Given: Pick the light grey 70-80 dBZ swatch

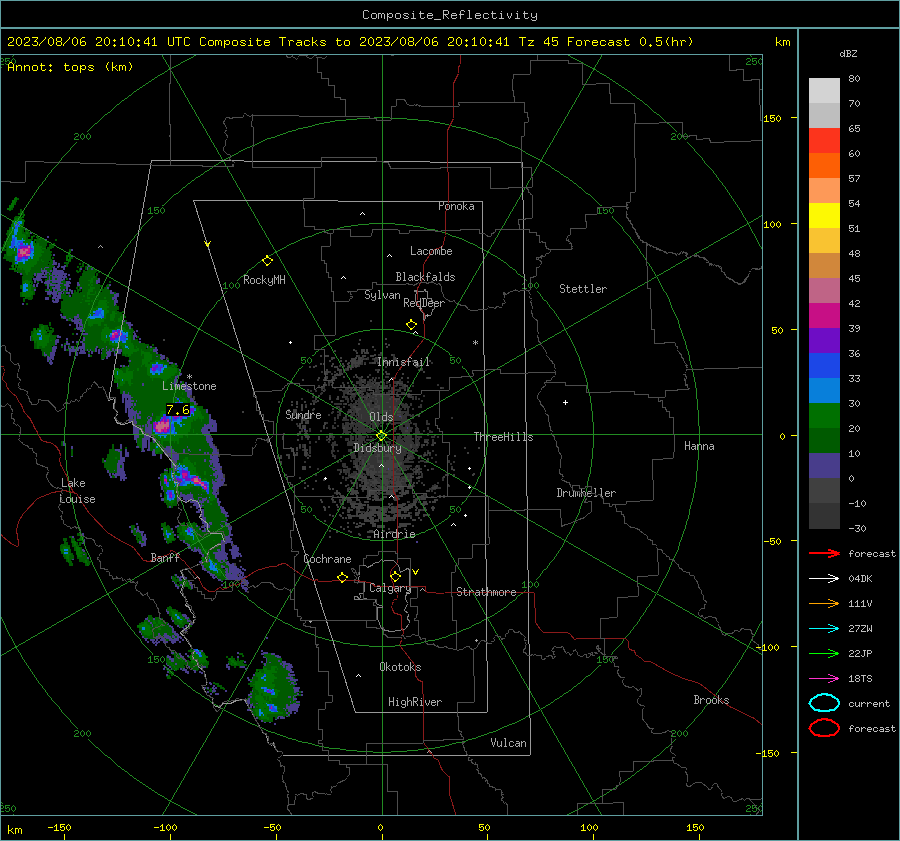Looking at the screenshot, I should tap(824, 90).
